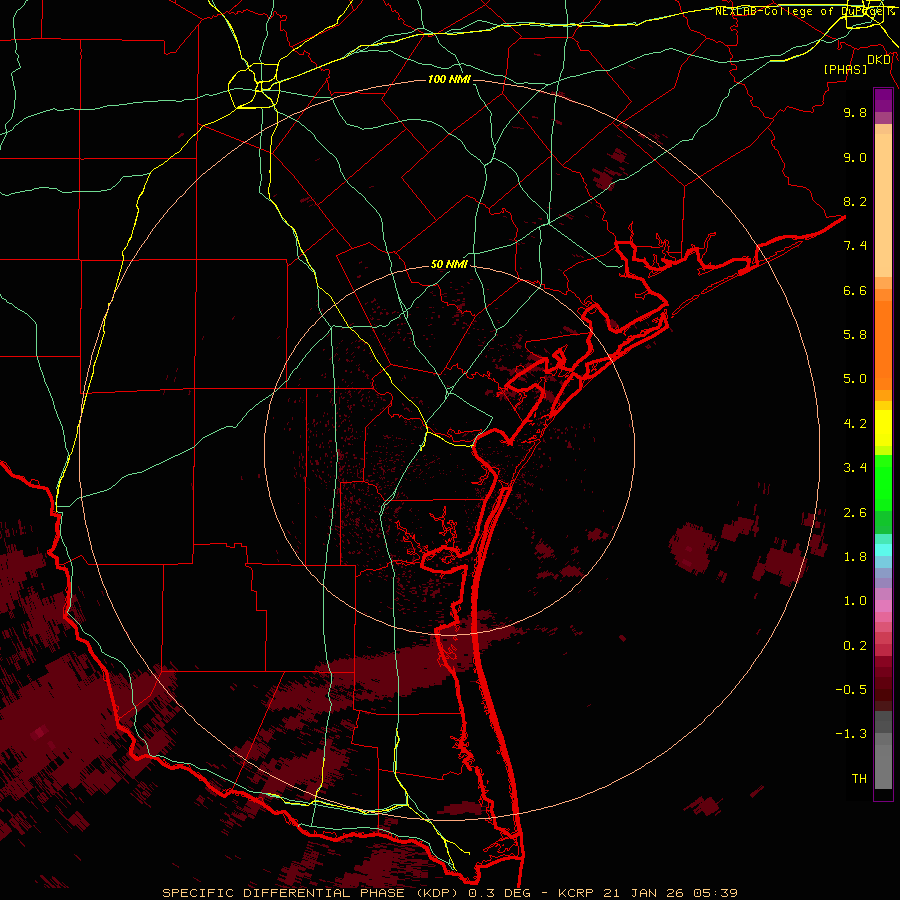The image size is (900, 900).
Task: Click the 1.0 scale label
Action: [855, 601]
